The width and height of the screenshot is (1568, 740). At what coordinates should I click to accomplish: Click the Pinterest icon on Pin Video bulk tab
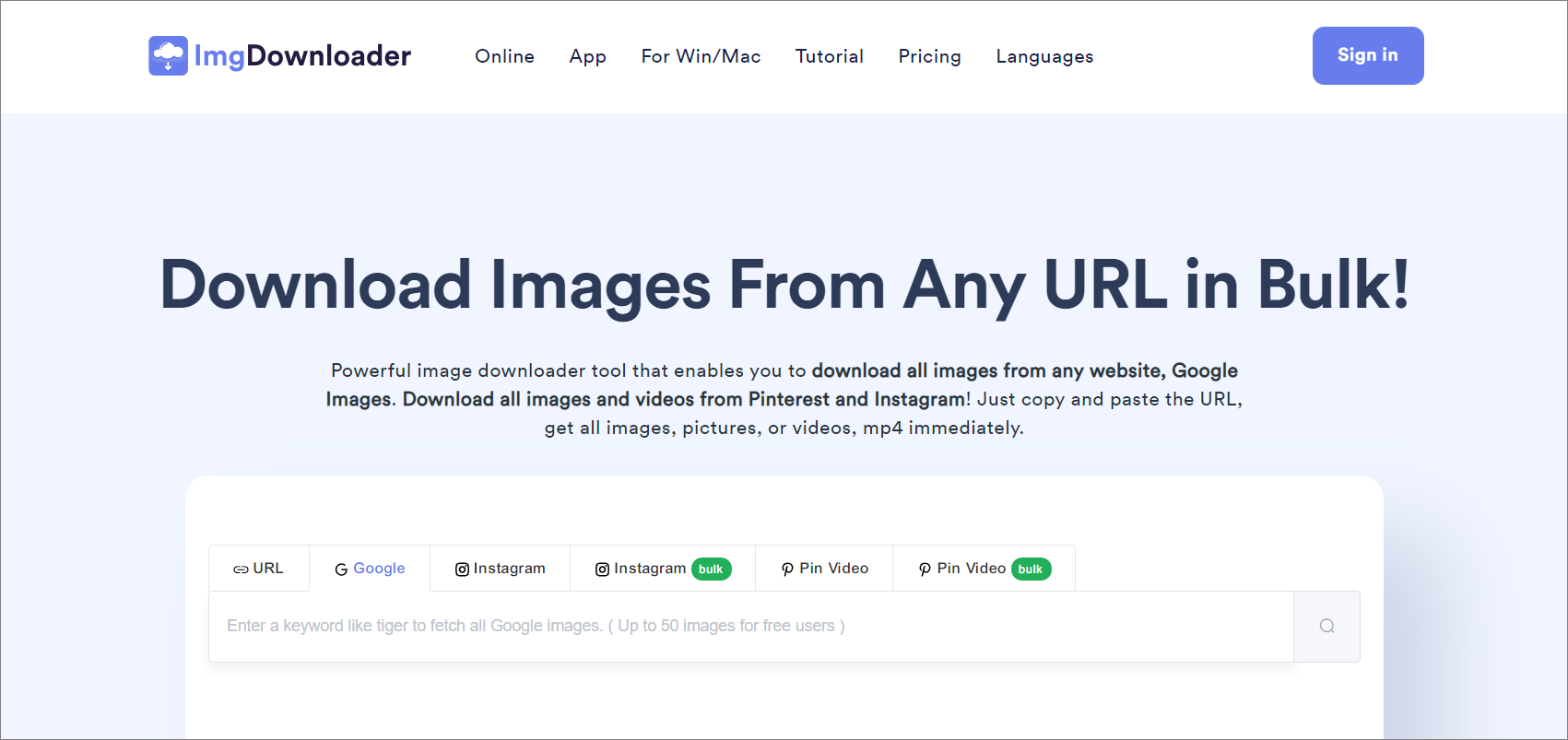click(x=925, y=570)
